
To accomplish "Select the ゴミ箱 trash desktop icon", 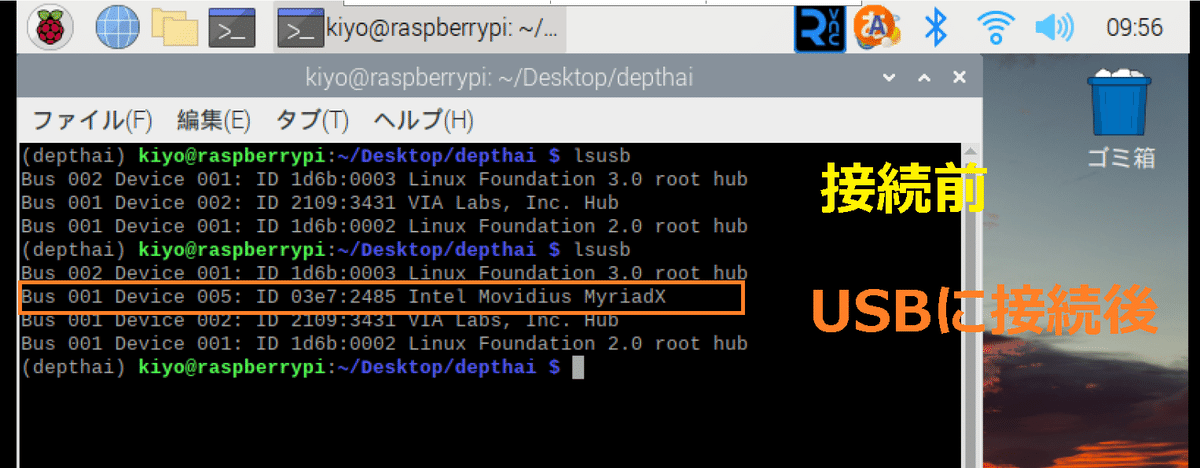I will (x=1121, y=117).
